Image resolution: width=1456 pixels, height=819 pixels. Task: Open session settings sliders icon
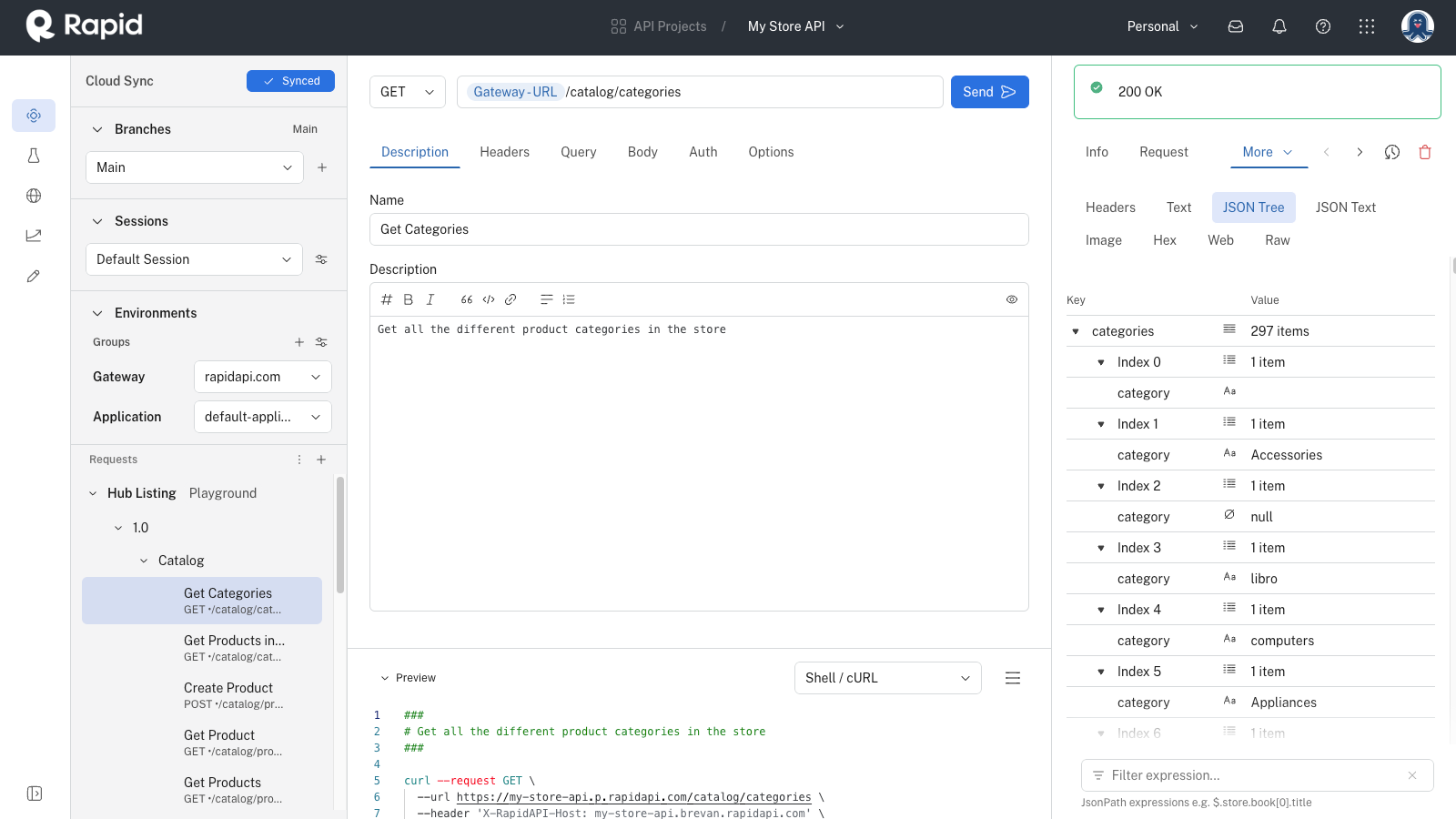click(321, 259)
